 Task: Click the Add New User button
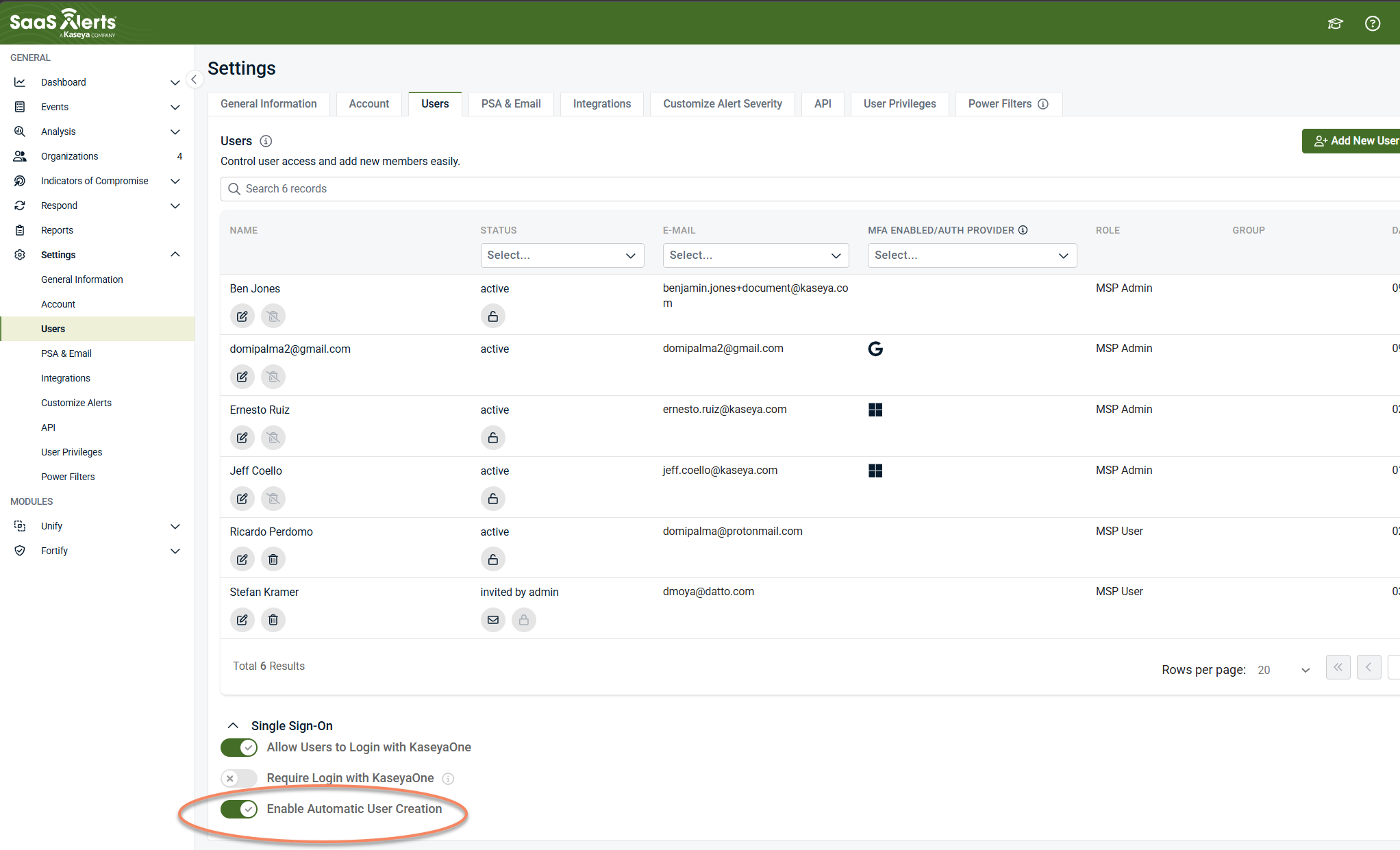coord(1352,141)
